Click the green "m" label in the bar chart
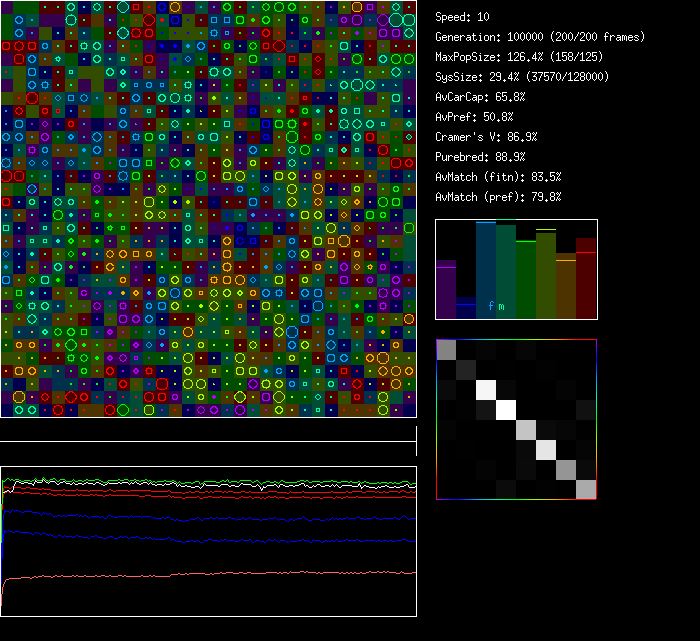The height and width of the screenshot is (641, 700). coord(501,306)
